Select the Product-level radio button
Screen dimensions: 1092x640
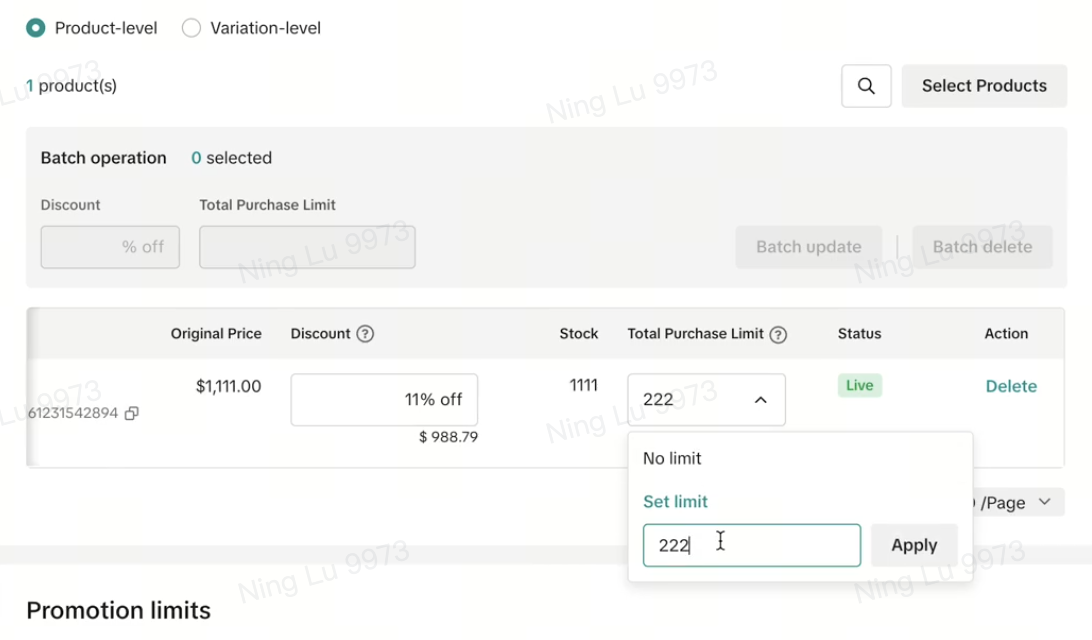36,28
